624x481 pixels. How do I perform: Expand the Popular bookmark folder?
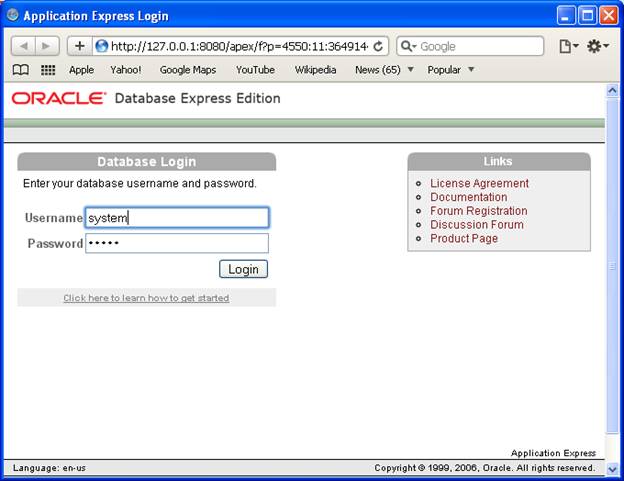(450, 70)
